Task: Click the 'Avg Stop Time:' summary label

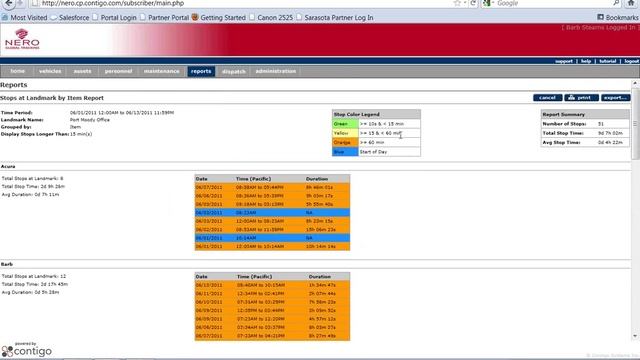Action: click(561, 142)
